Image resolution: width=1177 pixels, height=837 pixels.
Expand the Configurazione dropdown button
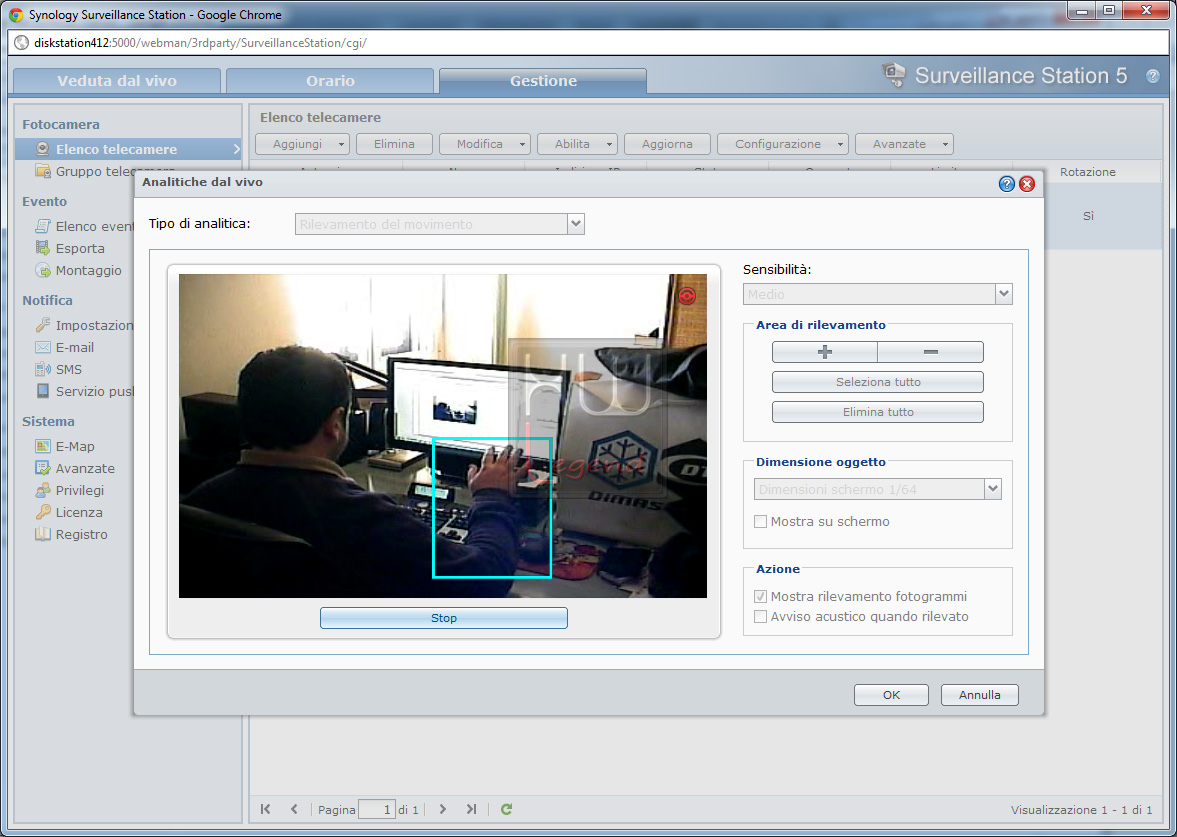(841, 144)
